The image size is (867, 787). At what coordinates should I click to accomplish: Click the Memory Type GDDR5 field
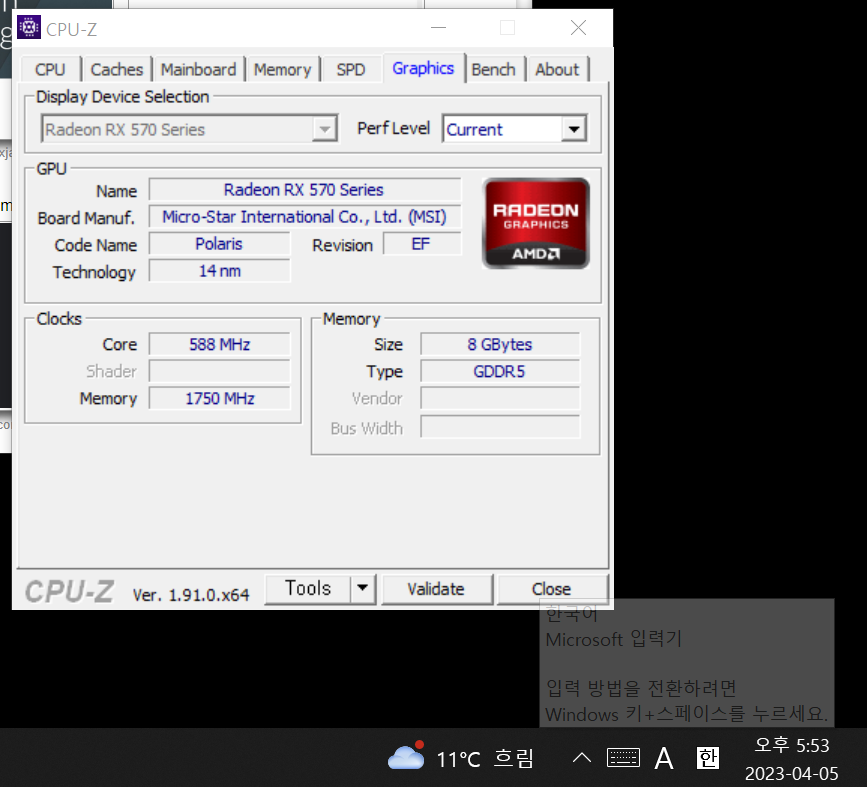pyautogui.click(x=499, y=371)
